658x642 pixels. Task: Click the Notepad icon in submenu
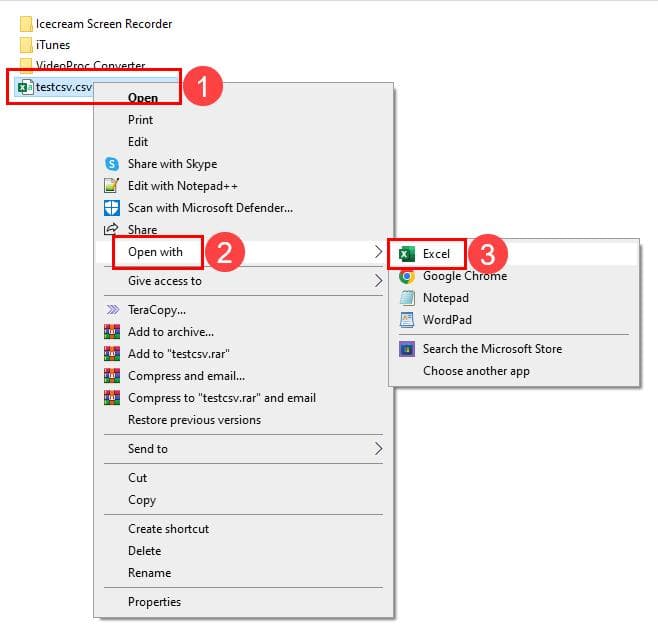[407, 298]
